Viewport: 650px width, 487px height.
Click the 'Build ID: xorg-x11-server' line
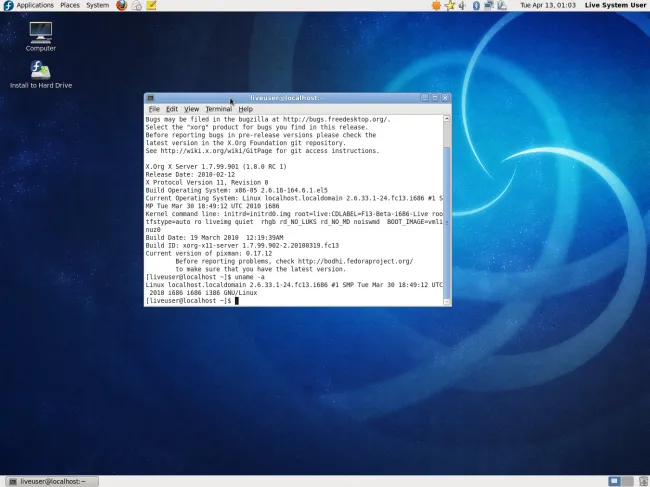(242, 245)
